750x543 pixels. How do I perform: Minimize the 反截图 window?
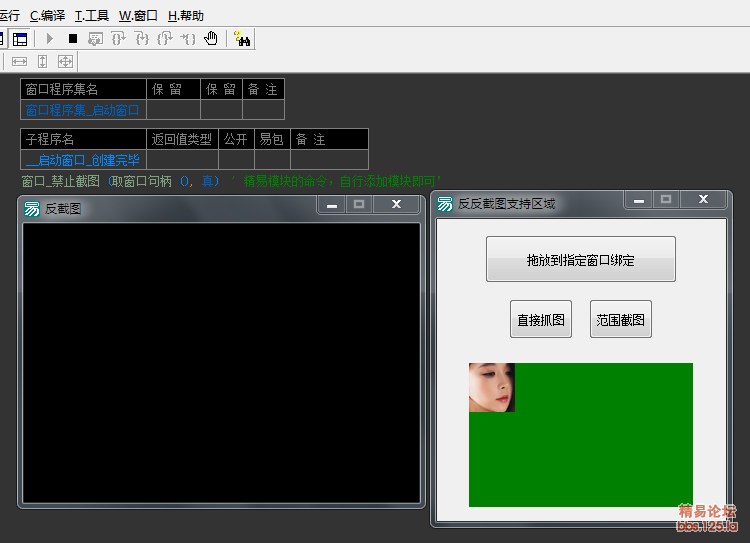point(332,205)
